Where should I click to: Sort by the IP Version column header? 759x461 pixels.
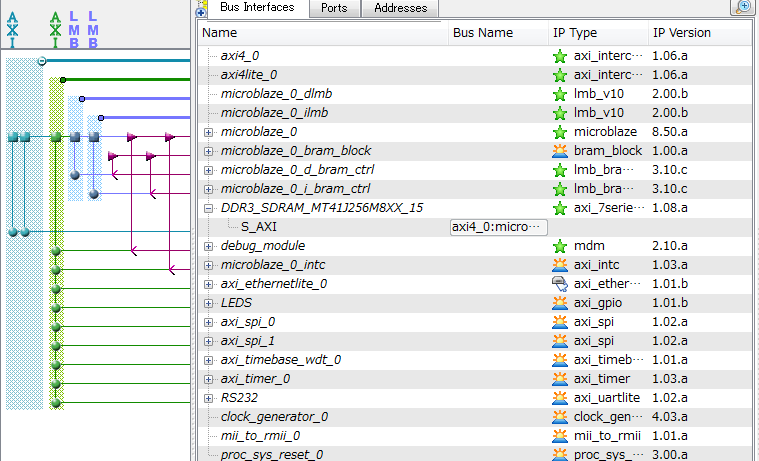click(x=682, y=33)
